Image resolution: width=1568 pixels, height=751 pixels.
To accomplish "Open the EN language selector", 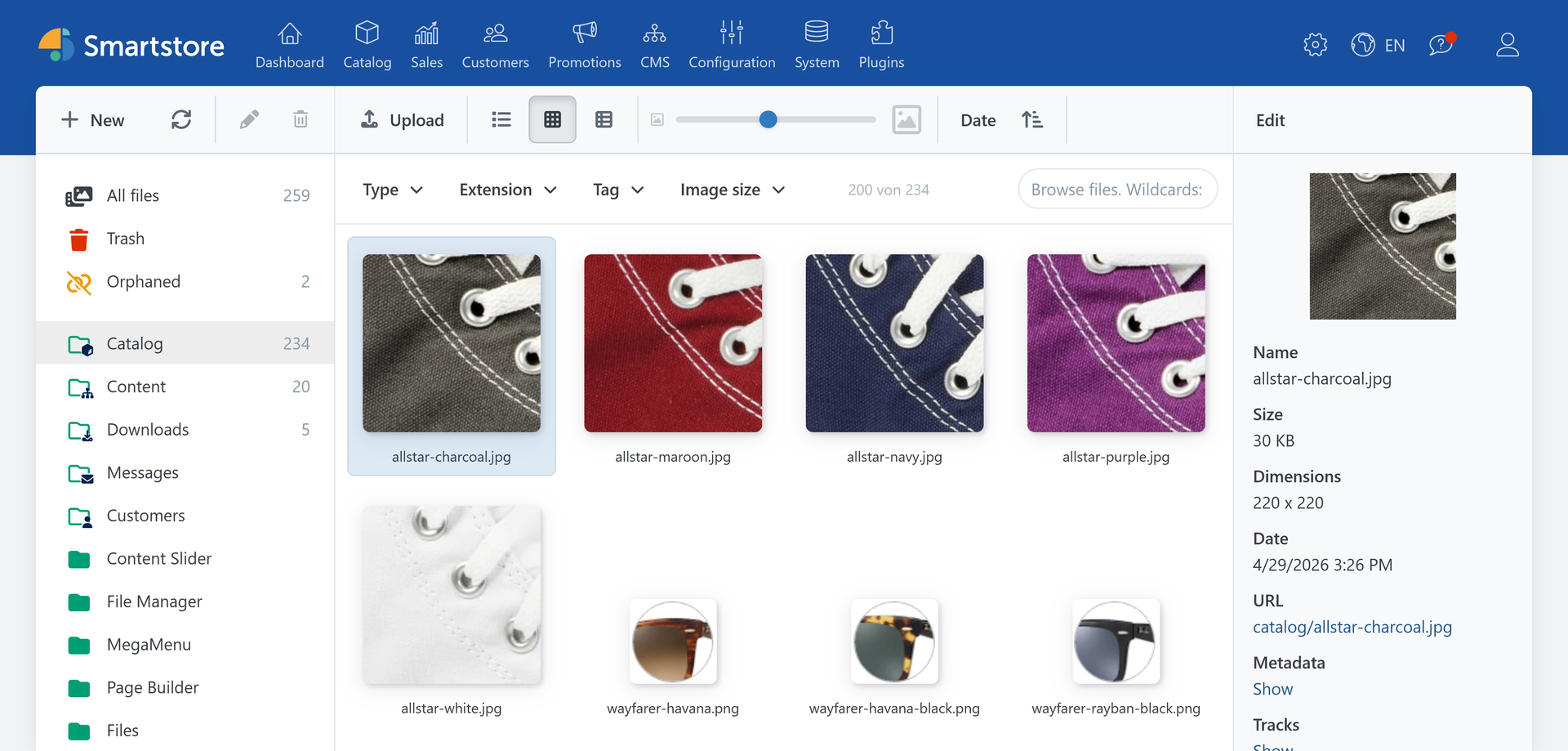I will [1379, 45].
